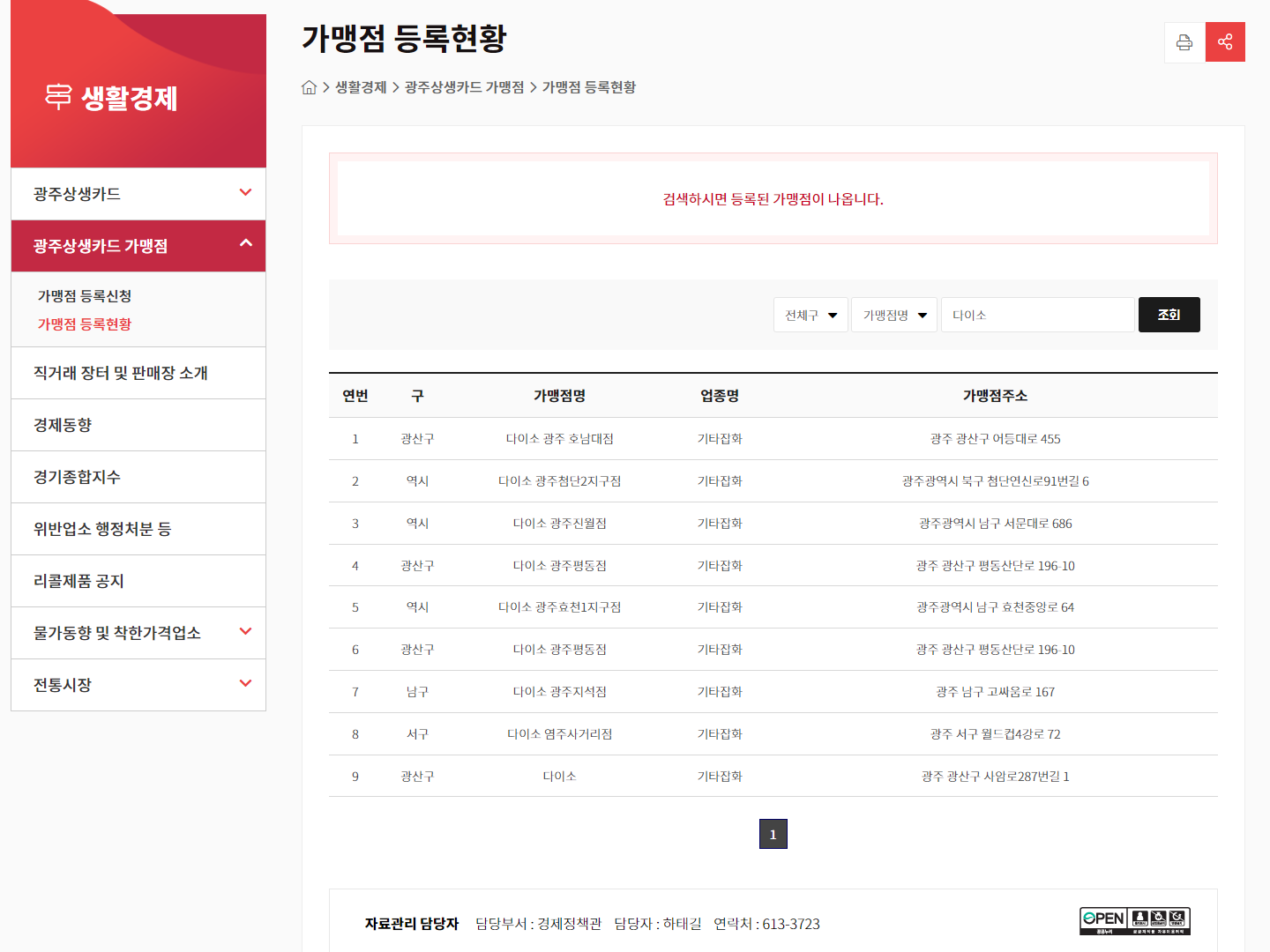1270x952 pixels.
Task: Click the contact number 613-3723
Action: point(791,924)
